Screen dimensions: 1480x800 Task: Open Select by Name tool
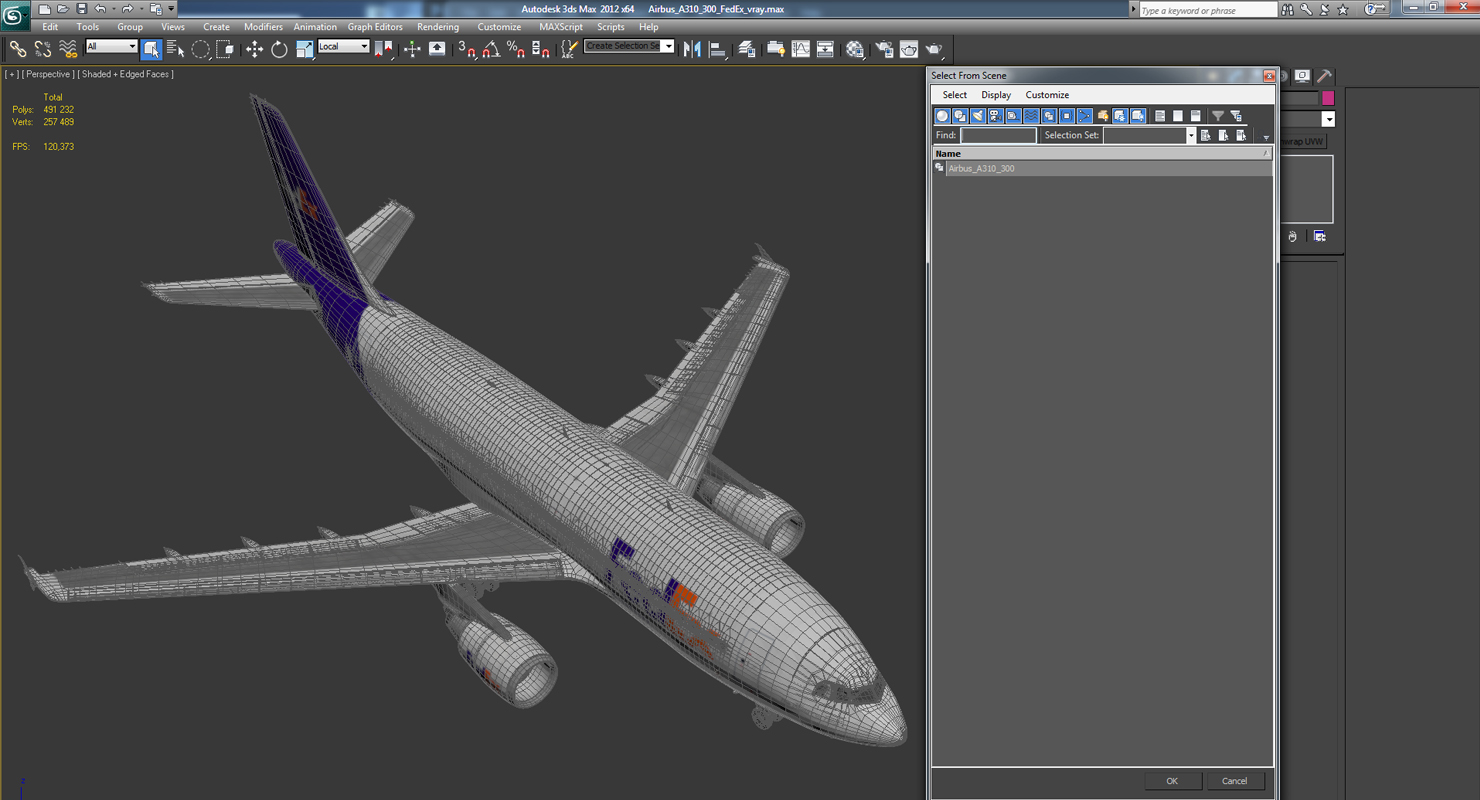(x=176, y=48)
